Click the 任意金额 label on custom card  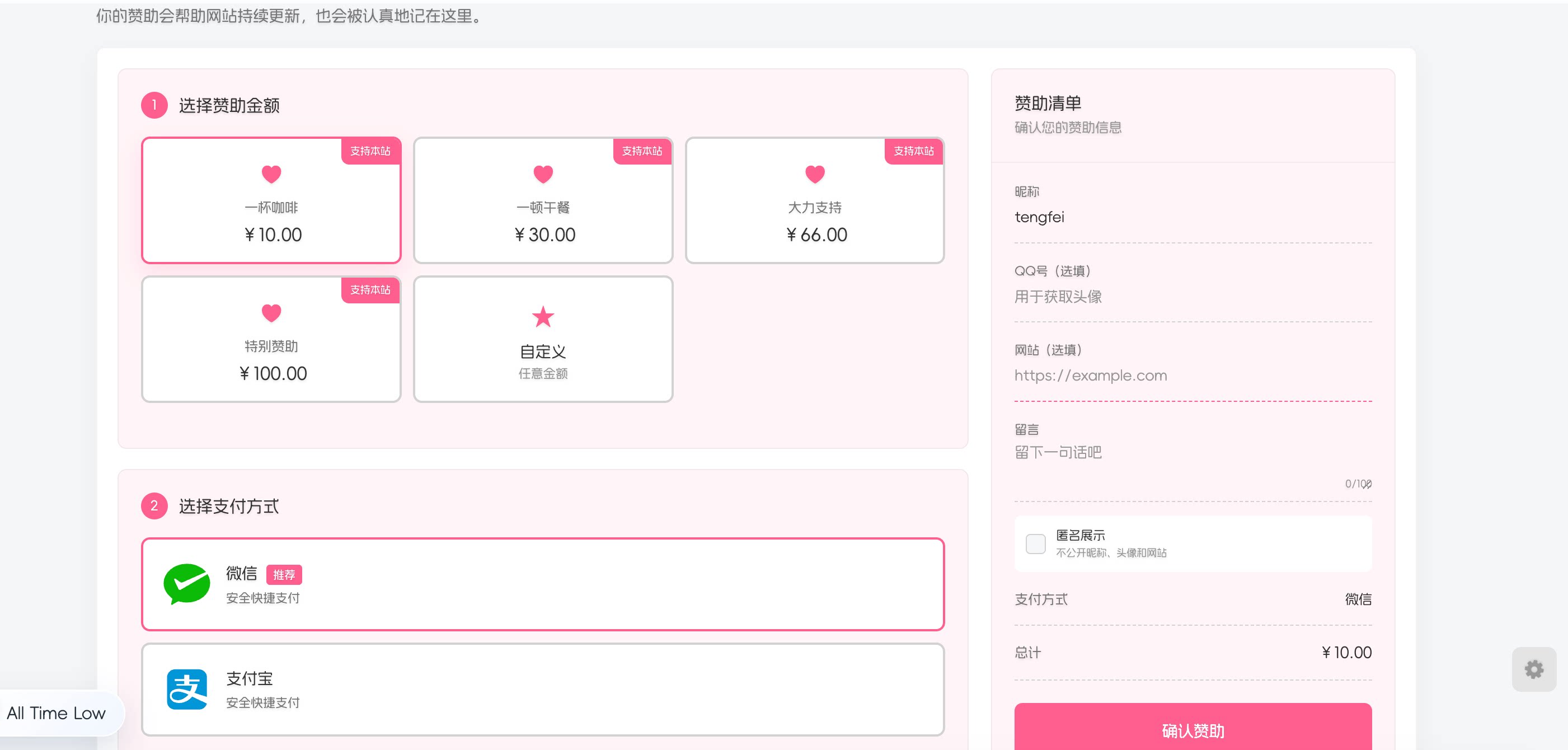click(x=543, y=373)
